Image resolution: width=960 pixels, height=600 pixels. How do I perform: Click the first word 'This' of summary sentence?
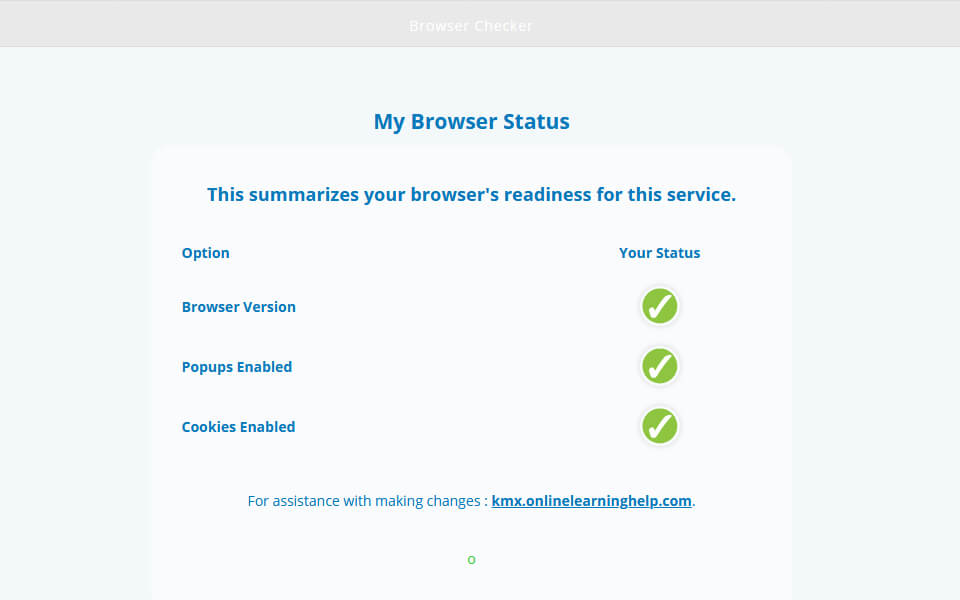(x=225, y=195)
